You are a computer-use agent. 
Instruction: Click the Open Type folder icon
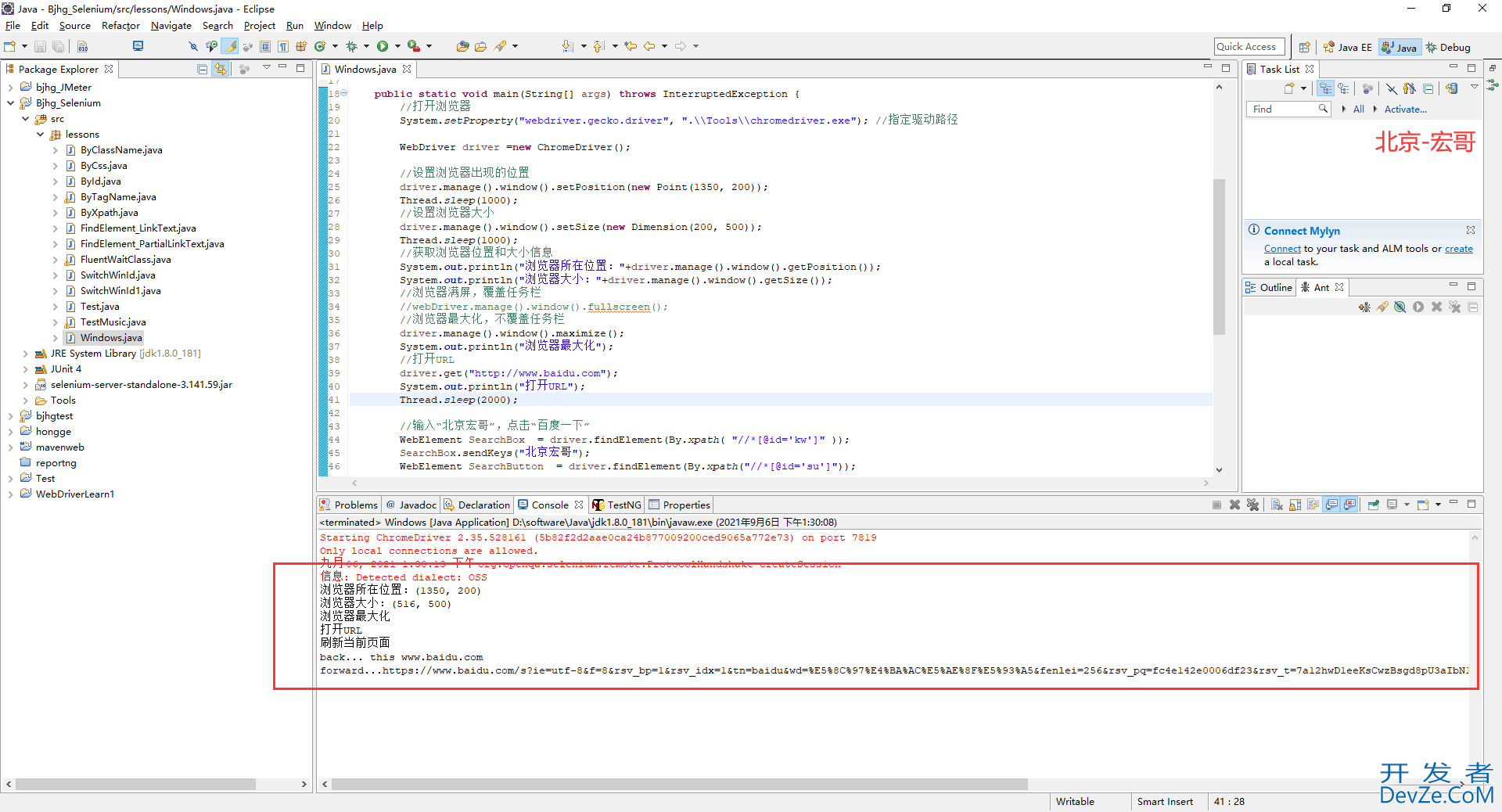[462, 47]
